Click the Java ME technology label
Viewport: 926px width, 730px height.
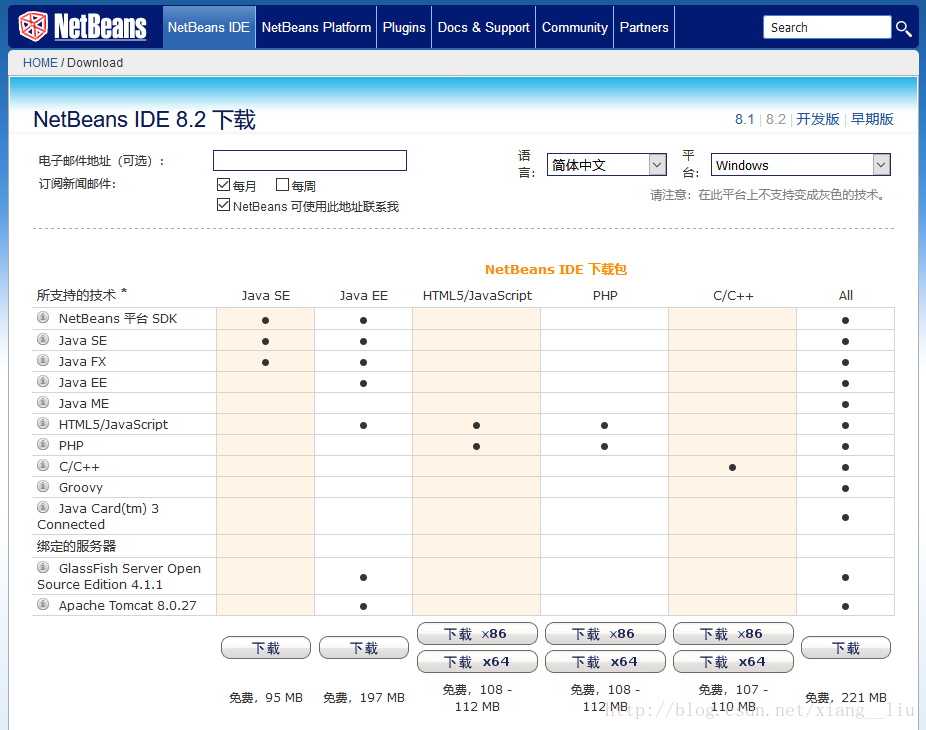[84, 403]
